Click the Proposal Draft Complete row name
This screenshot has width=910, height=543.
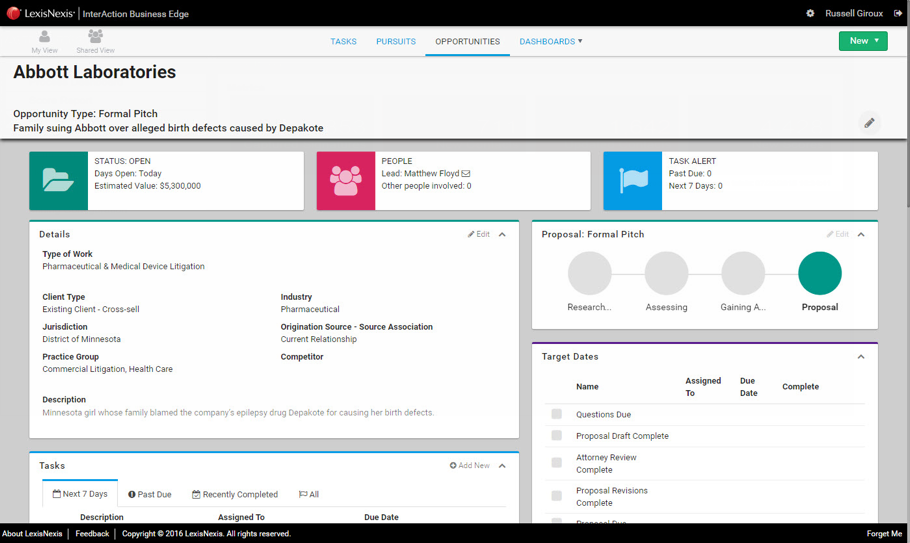pyautogui.click(x=622, y=436)
